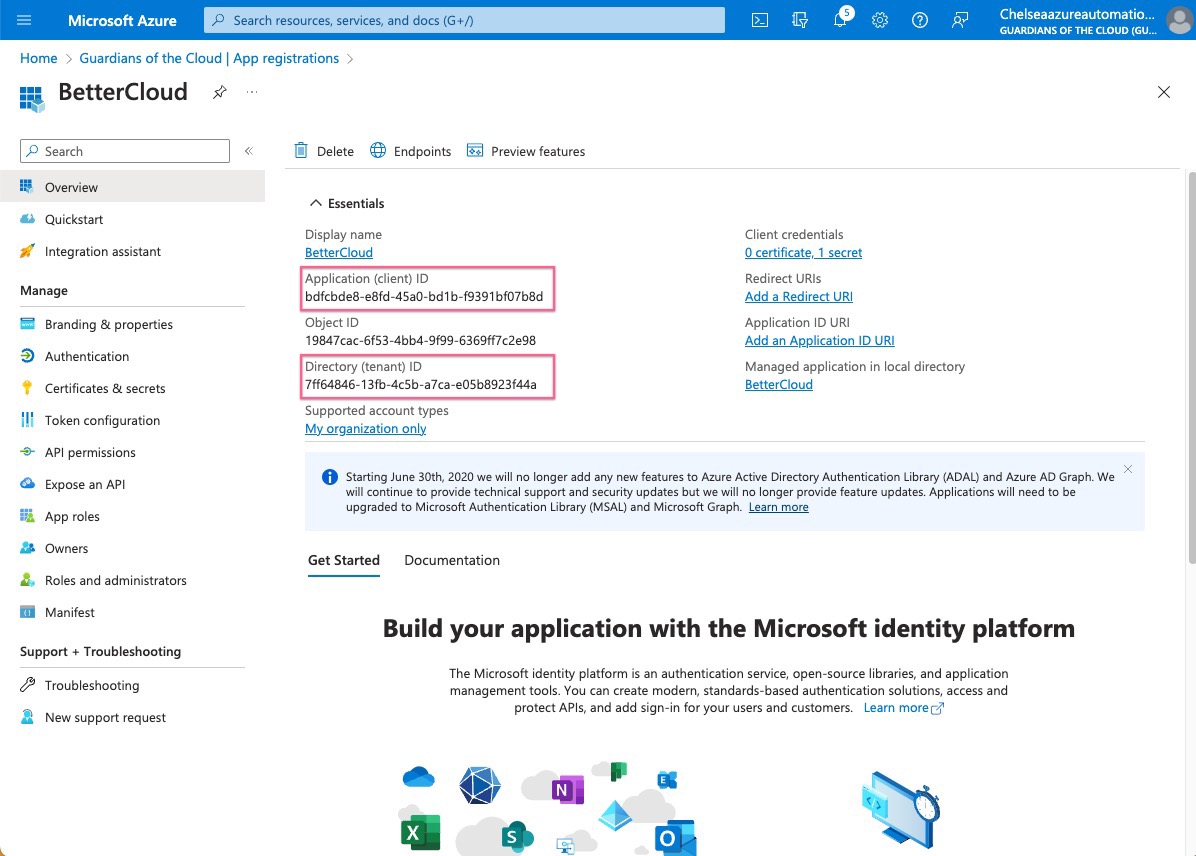Open the portal Settings gear icon
The width and height of the screenshot is (1196, 856).
coord(880,20)
